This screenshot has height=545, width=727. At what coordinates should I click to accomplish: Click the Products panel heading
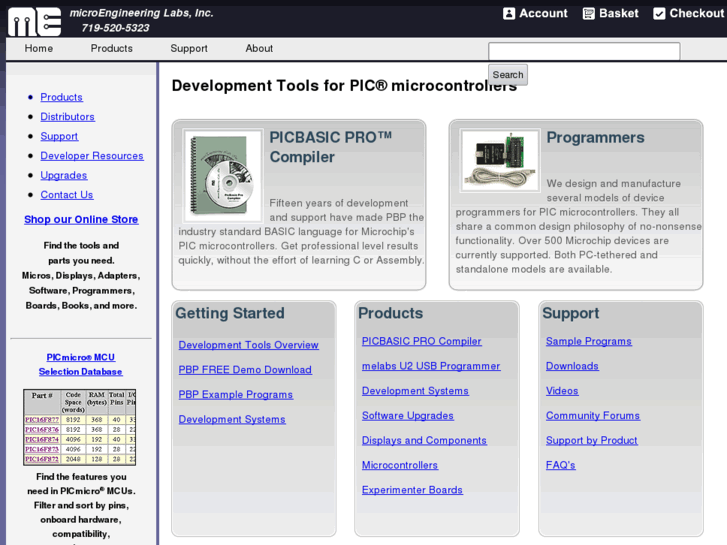tap(390, 313)
